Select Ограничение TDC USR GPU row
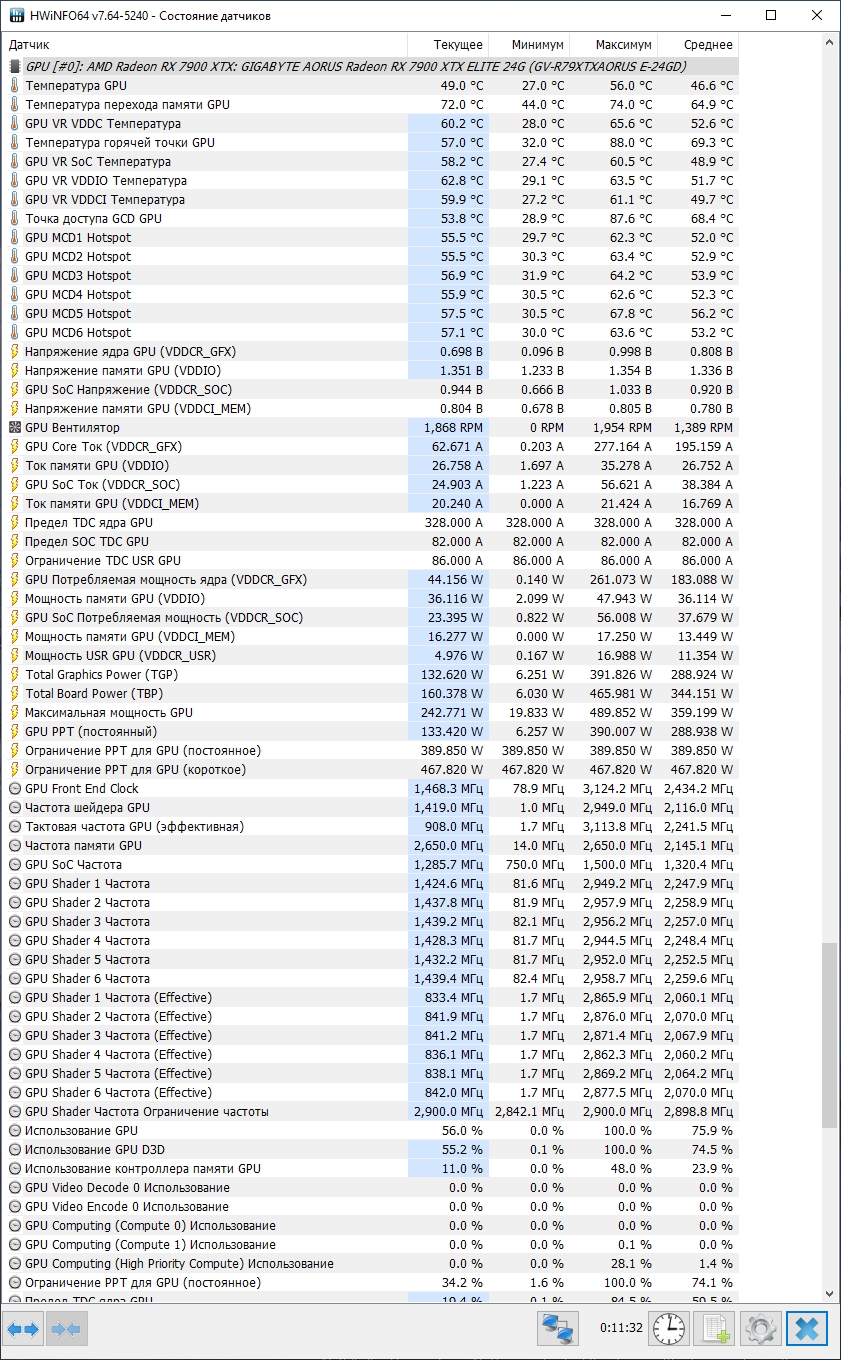 pos(370,561)
